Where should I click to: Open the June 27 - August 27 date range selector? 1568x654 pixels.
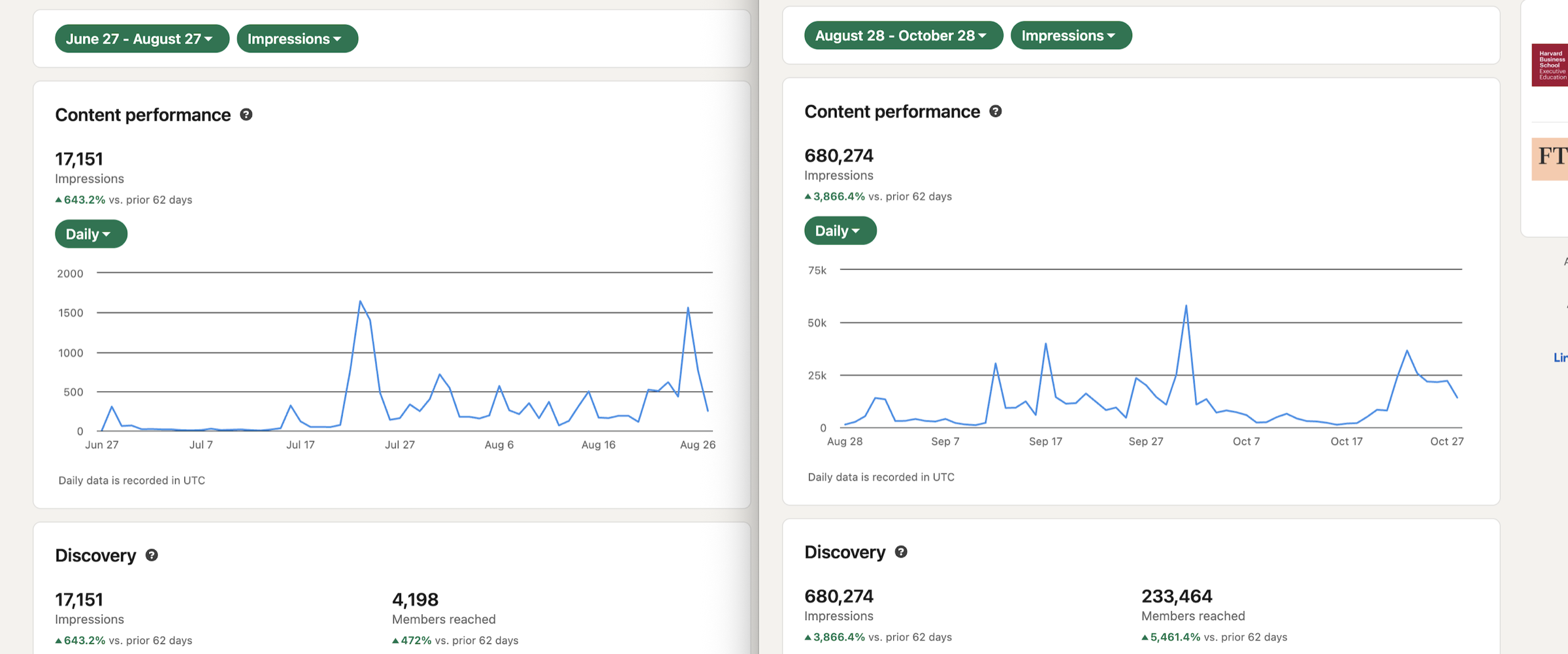coord(141,39)
